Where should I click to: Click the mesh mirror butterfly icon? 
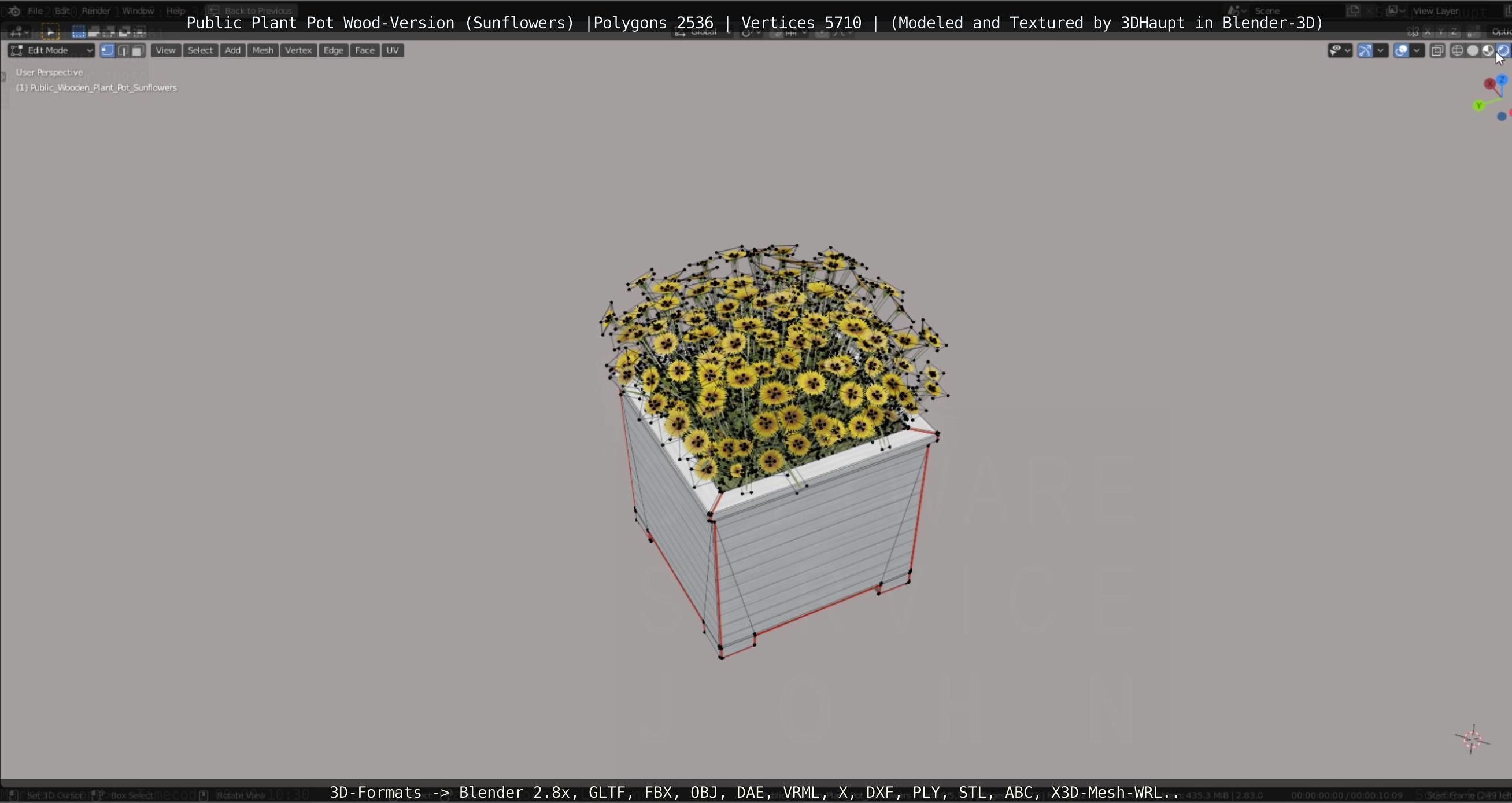[1413, 32]
